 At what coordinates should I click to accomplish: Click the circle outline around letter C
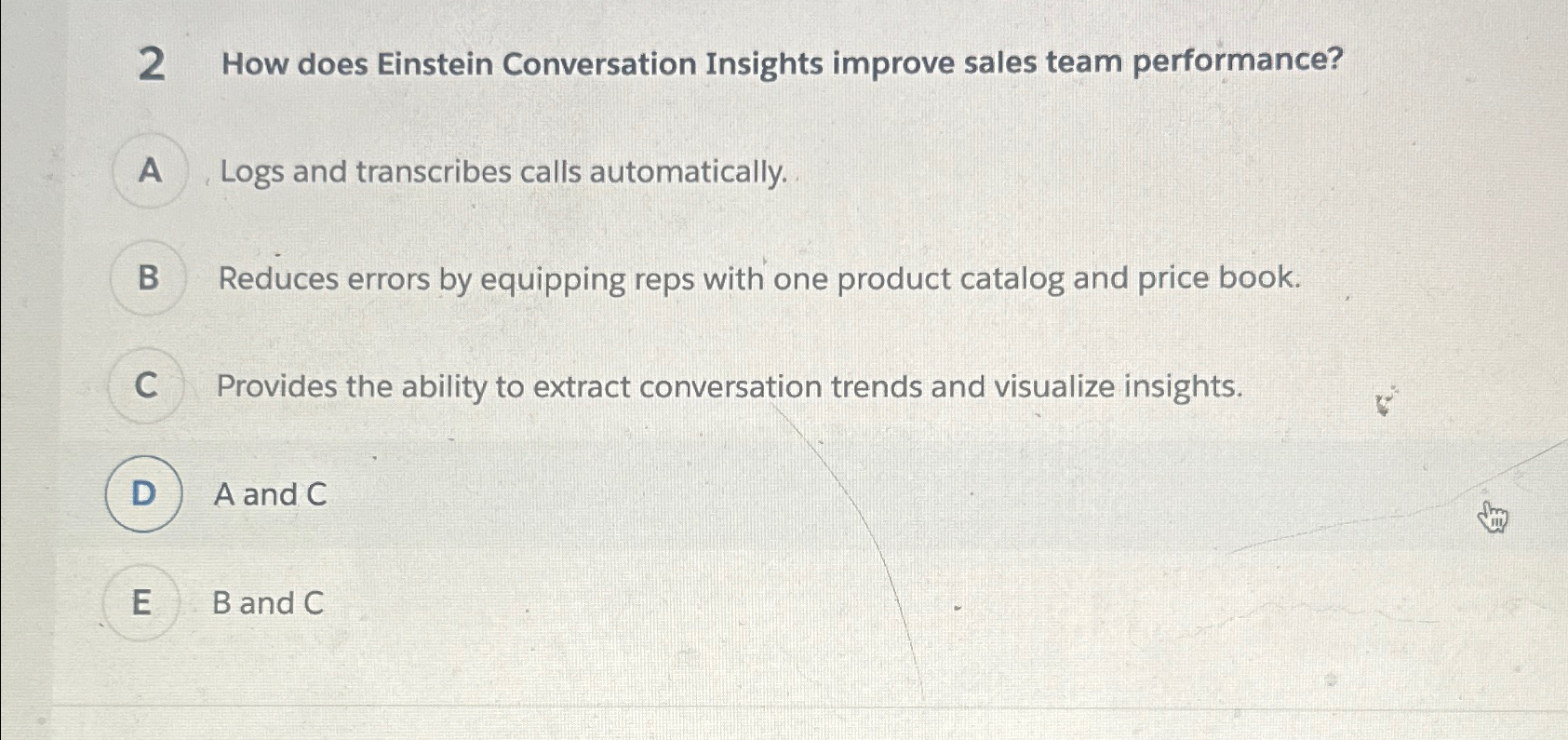click(146, 387)
